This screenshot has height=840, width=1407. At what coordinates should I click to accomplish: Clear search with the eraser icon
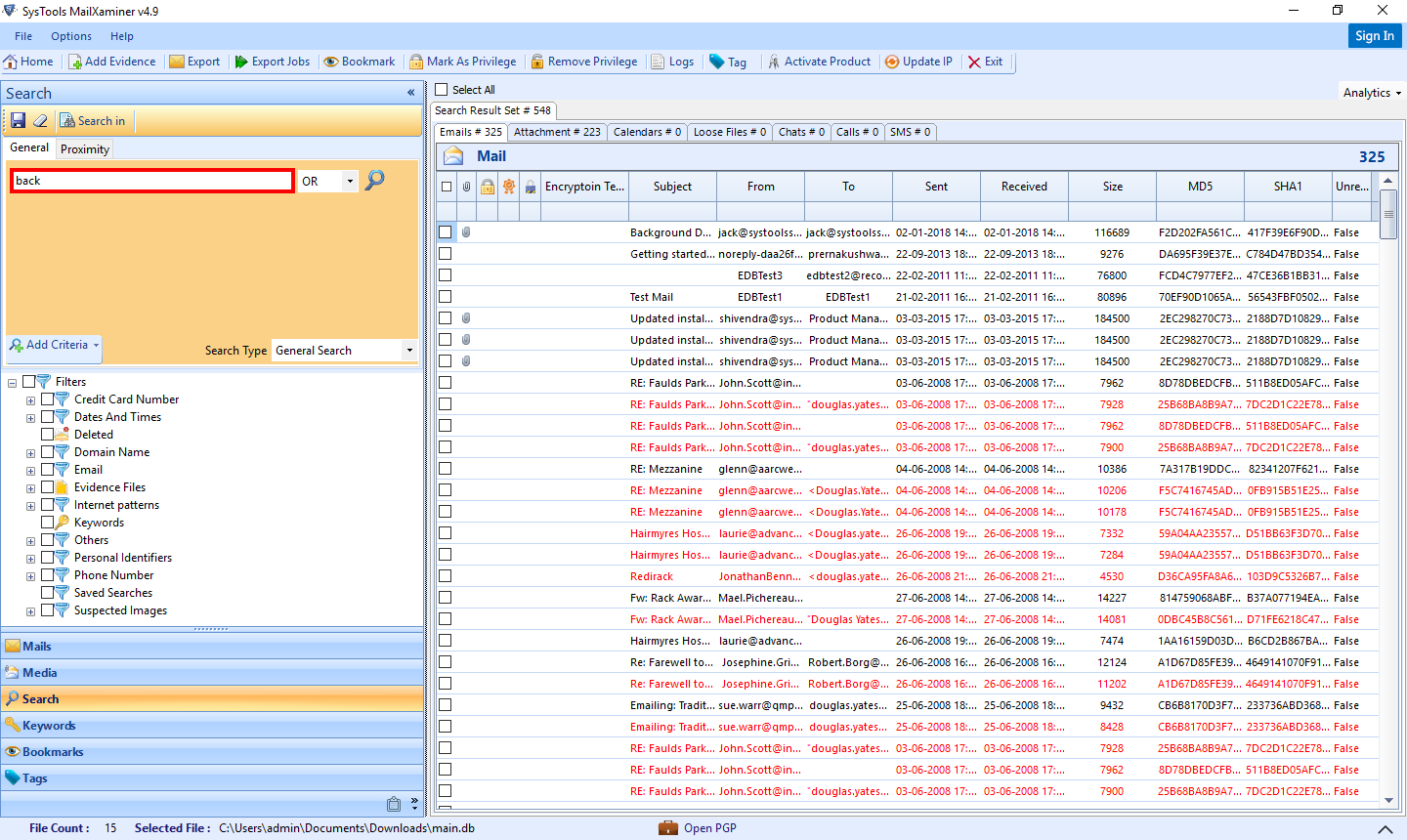[40, 121]
